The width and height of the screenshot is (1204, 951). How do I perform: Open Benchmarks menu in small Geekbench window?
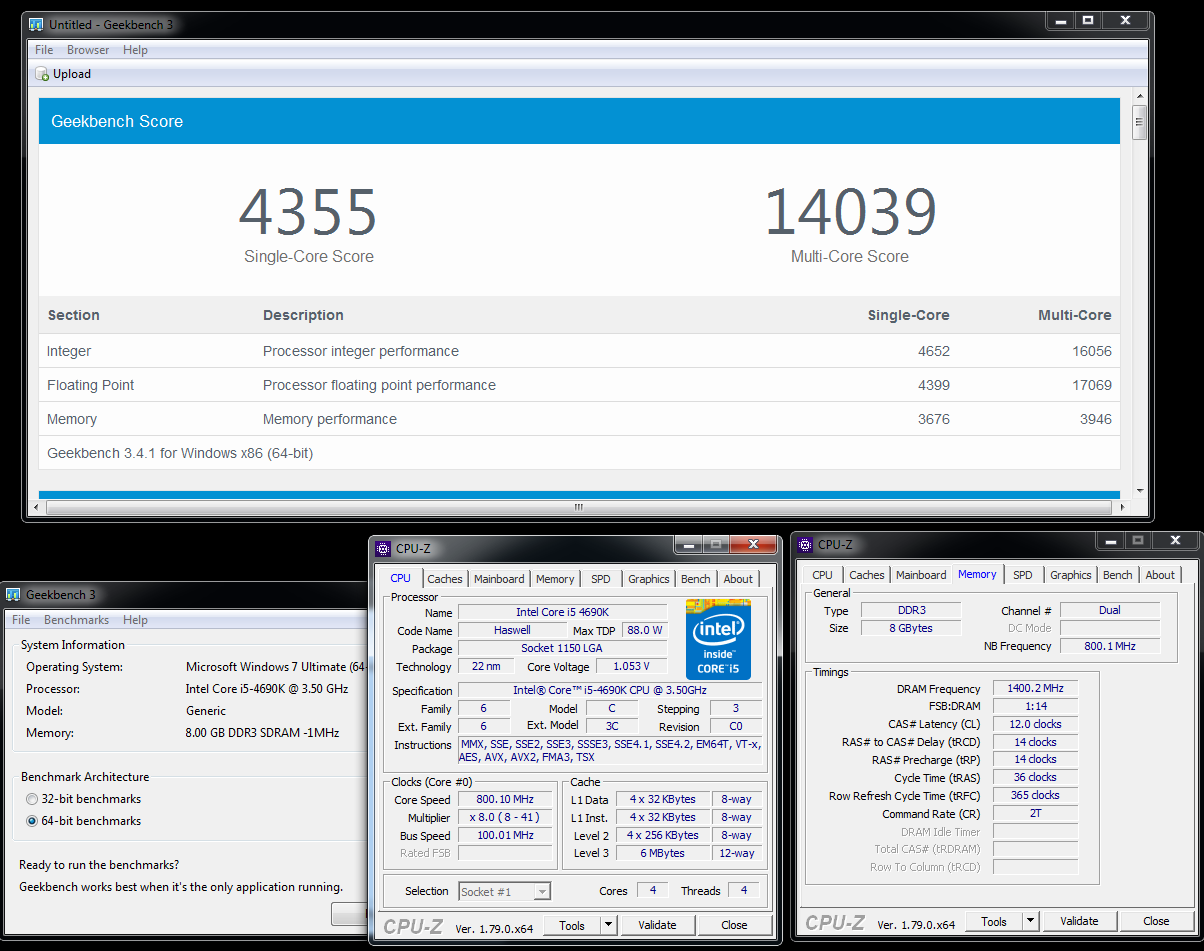click(77, 620)
